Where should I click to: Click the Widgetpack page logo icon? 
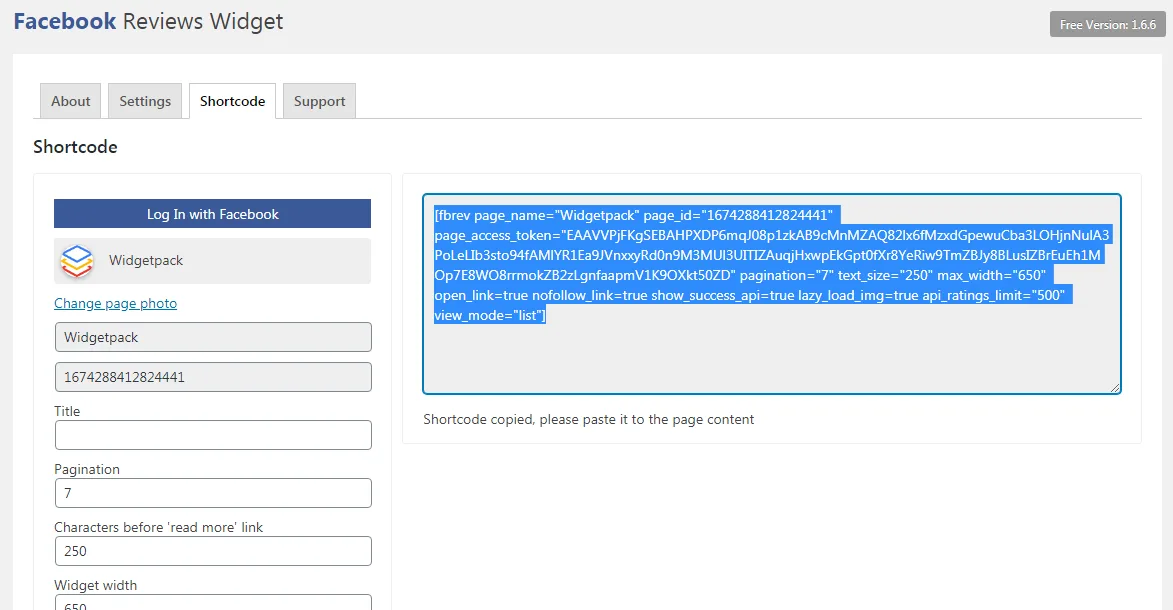point(77,261)
